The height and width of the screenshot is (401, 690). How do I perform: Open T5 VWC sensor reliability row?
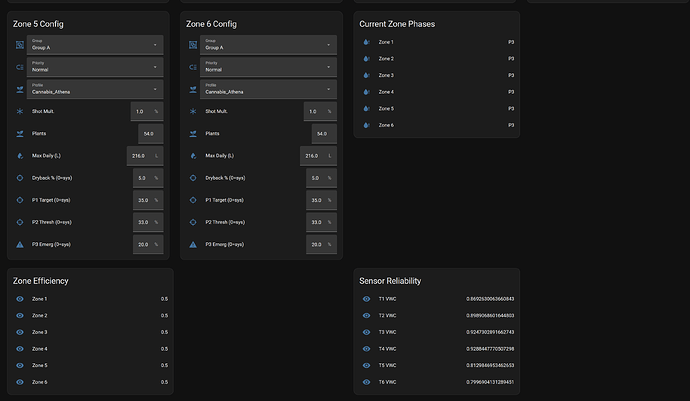437,365
